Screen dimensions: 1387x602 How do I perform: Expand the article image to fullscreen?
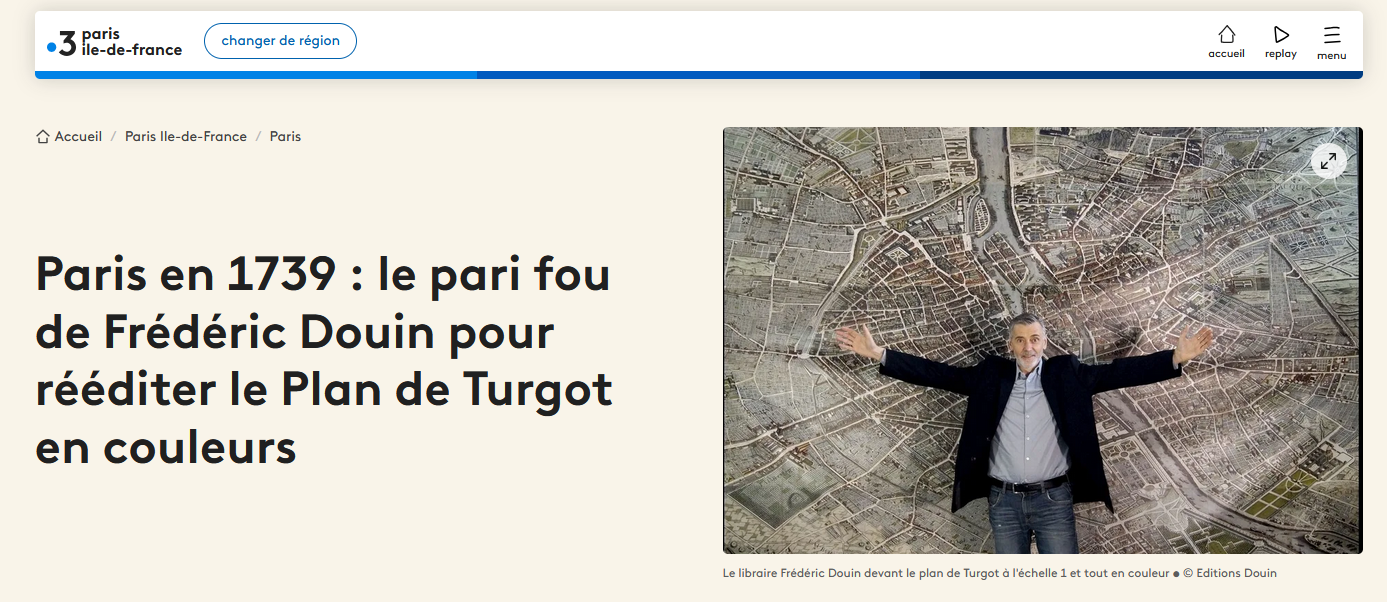pyautogui.click(x=1328, y=160)
